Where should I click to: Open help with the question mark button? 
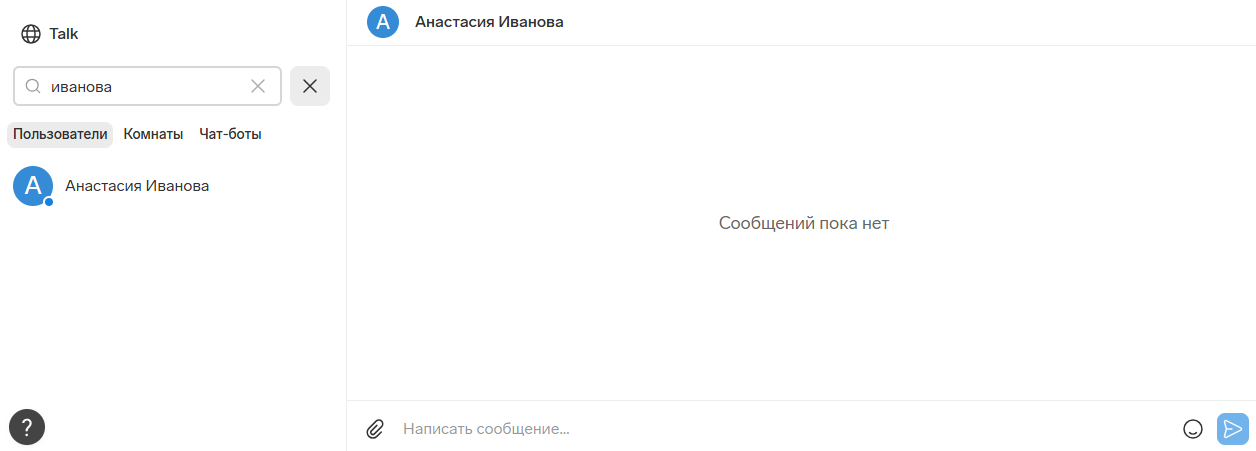[x=27, y=427]
